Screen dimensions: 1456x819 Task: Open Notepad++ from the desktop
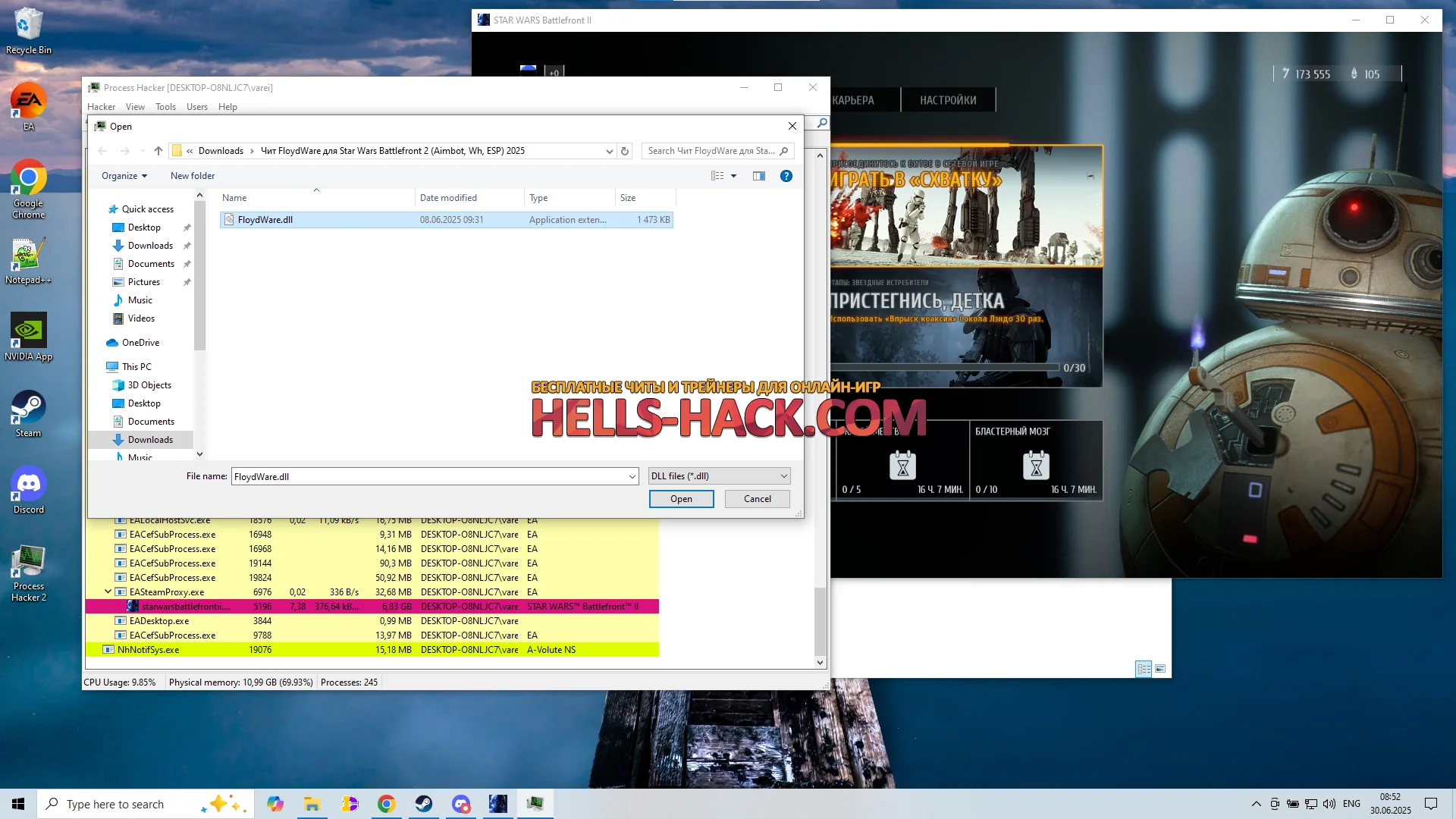[x=29, y=261]
